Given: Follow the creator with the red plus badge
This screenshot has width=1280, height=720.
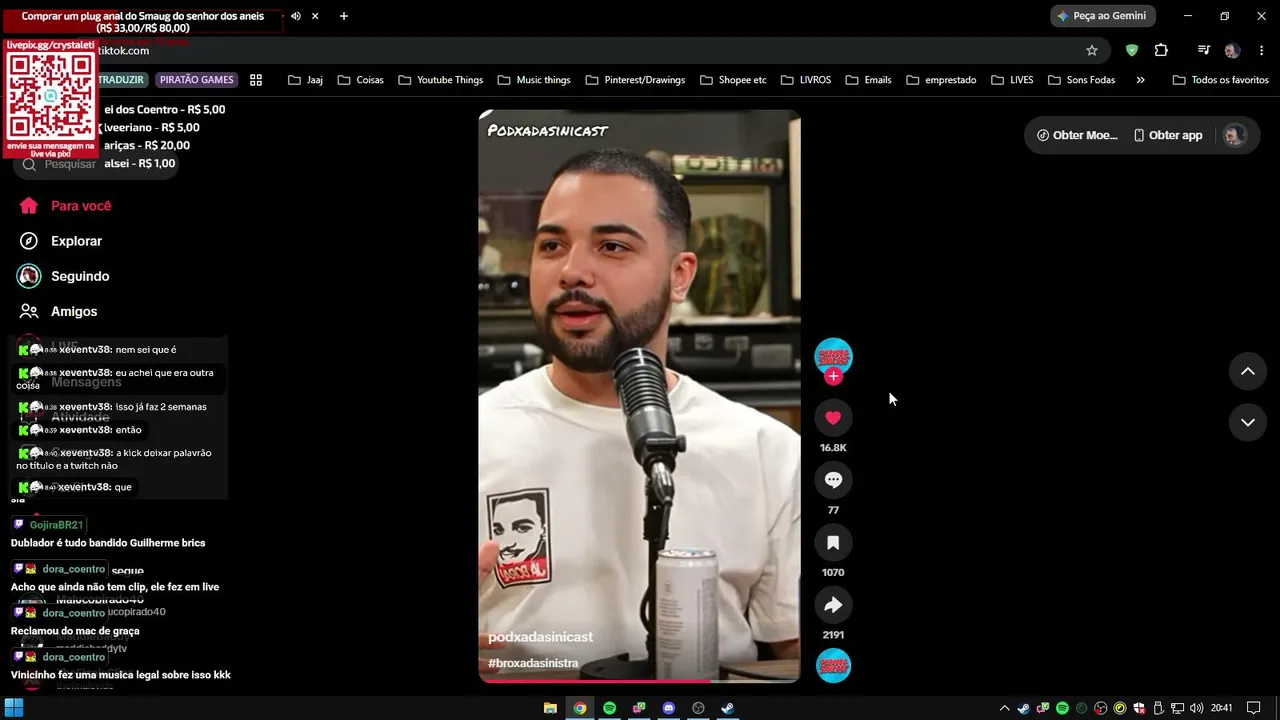Looking at the screenshot, I should tap(833, 376).
